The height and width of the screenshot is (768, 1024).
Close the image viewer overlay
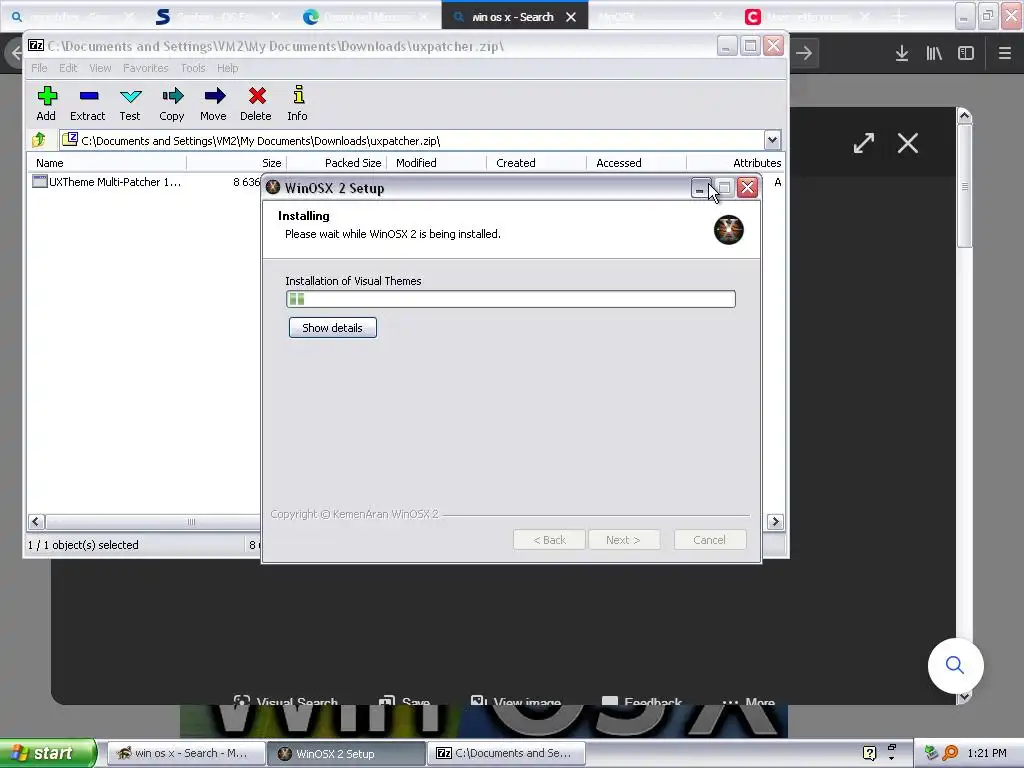pos(908,143)
